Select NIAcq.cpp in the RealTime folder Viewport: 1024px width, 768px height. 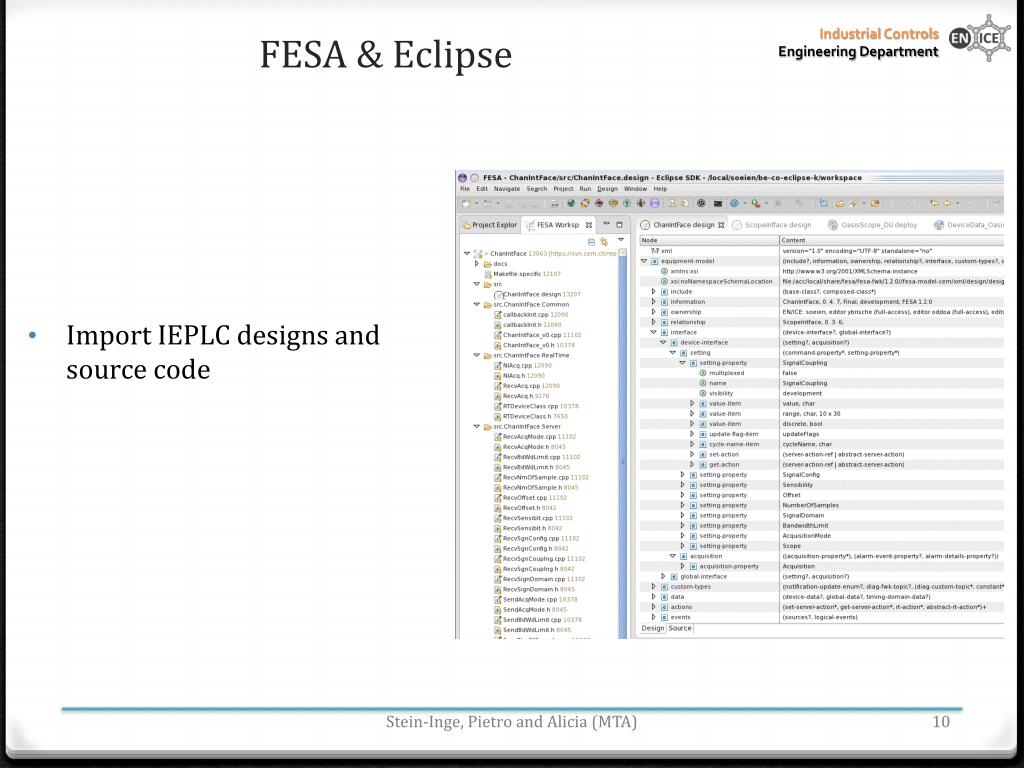(x=522, y=366)
